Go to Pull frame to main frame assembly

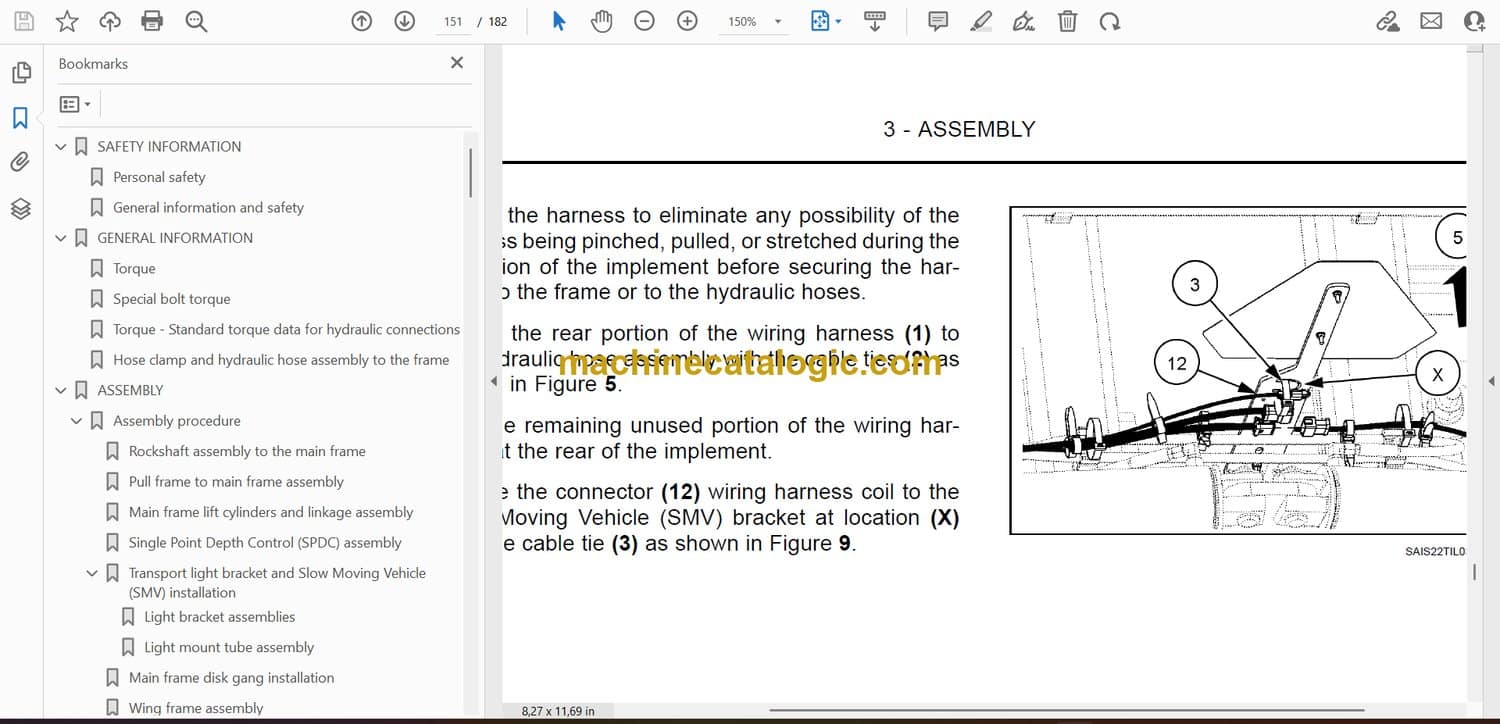[236, 482]
